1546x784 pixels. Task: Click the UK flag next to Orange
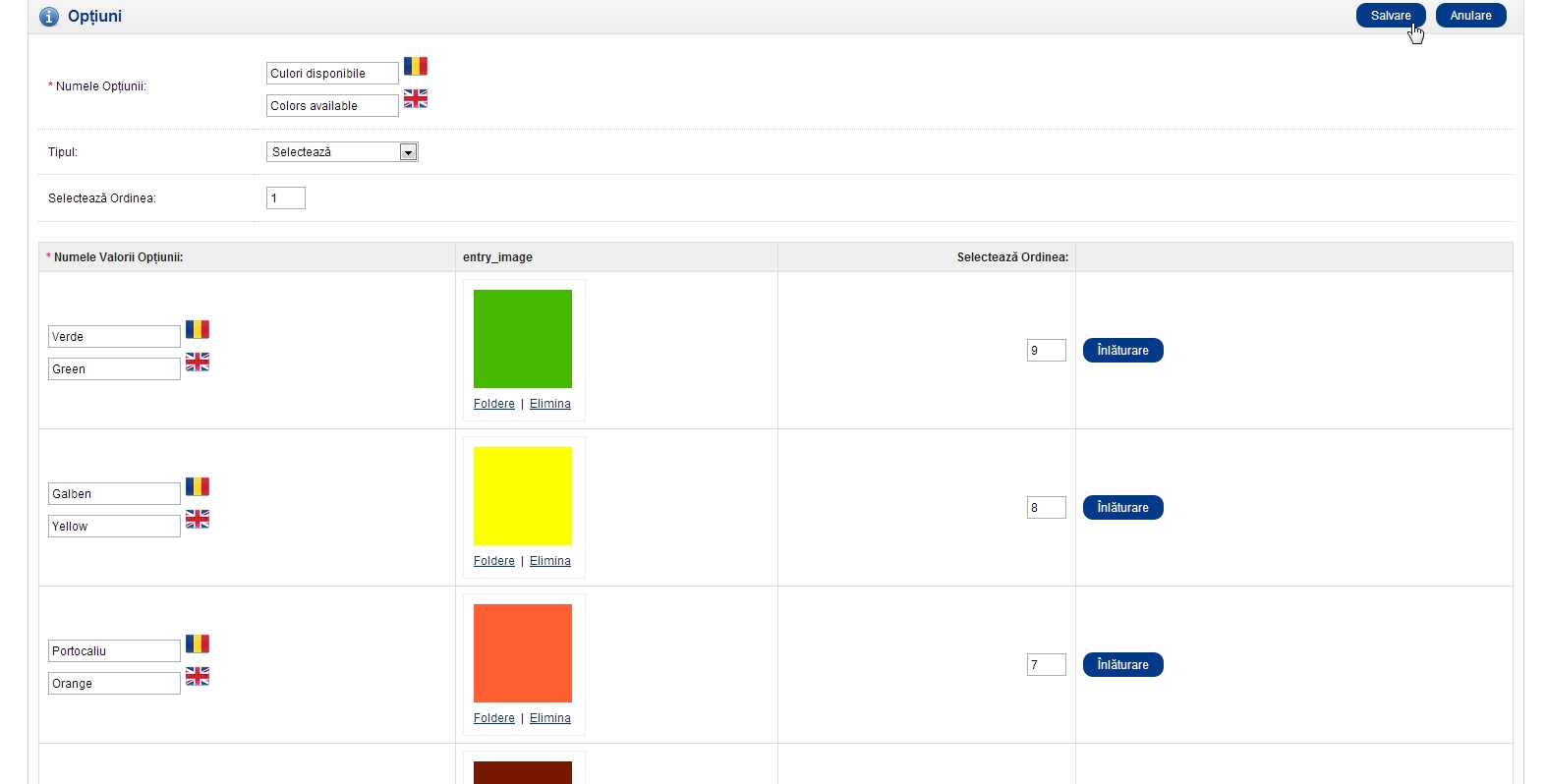point(197,676)
